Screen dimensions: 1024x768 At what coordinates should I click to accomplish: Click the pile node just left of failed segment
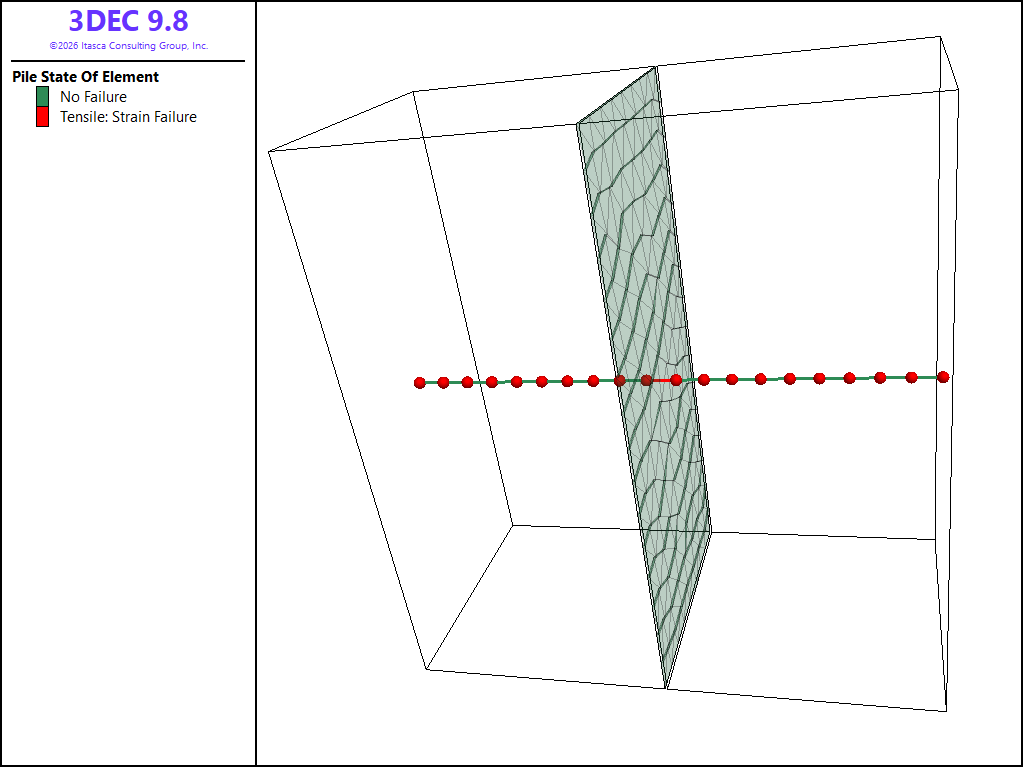tap(647, 380)
